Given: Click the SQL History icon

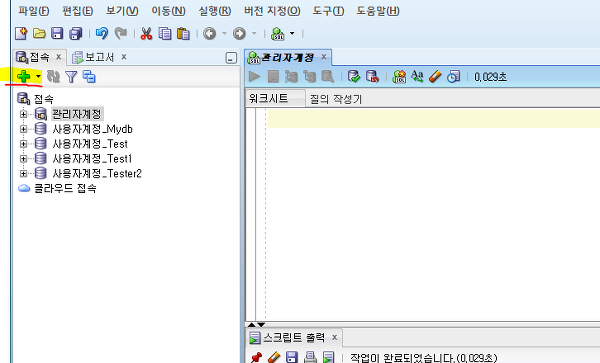Looking at the screenshot, I should point(453,77).
